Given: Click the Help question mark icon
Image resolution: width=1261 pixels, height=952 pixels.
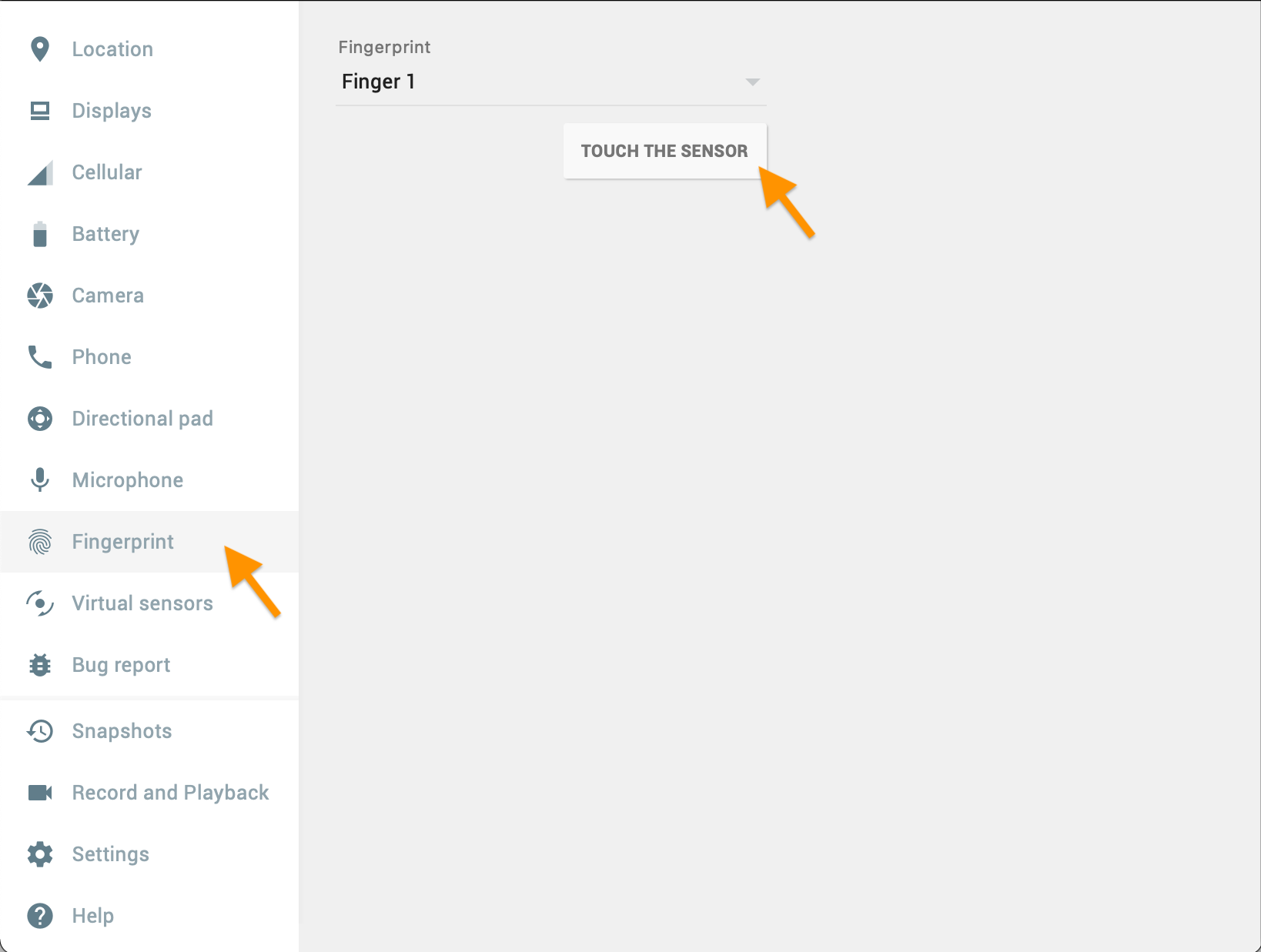Looking at the screenshot, I should [40, 916].
